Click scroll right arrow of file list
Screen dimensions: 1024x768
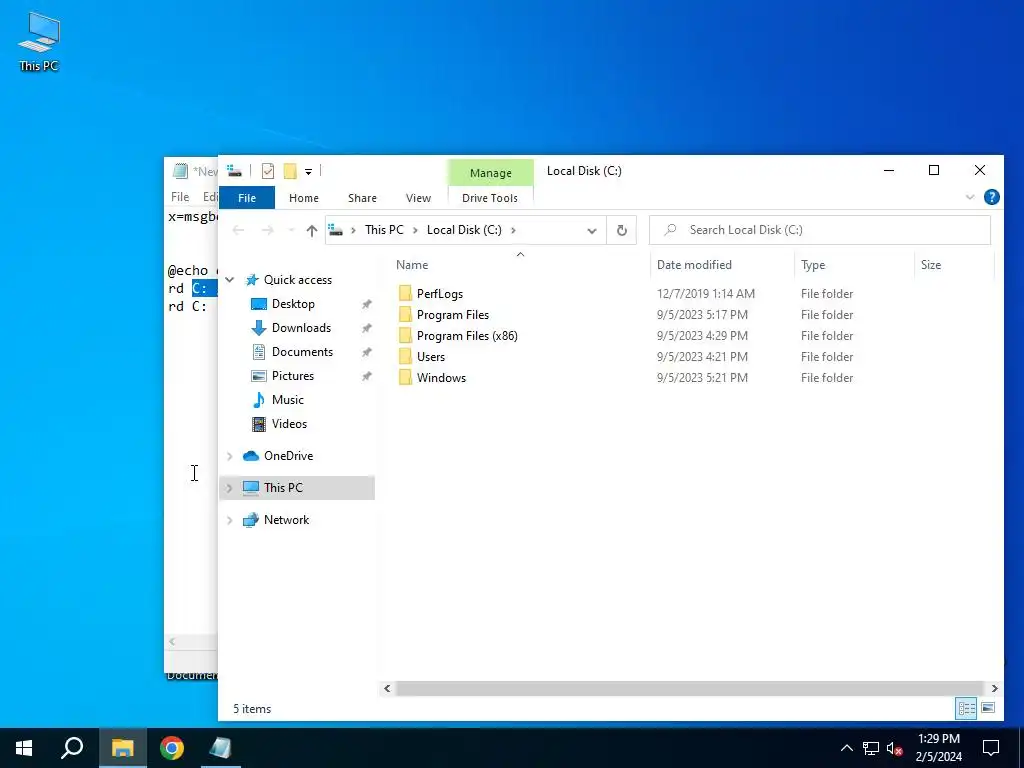(x=994, y=688)
